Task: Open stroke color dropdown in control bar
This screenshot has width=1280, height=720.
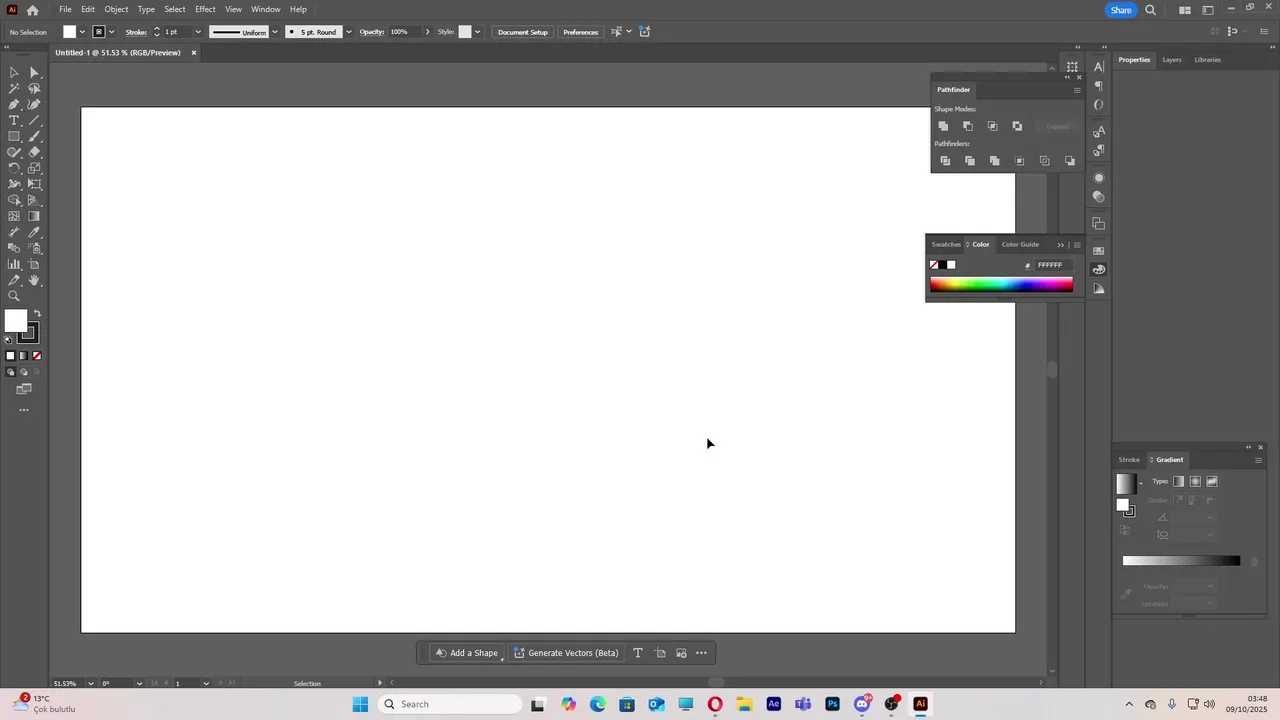Action: coord(111,32)
